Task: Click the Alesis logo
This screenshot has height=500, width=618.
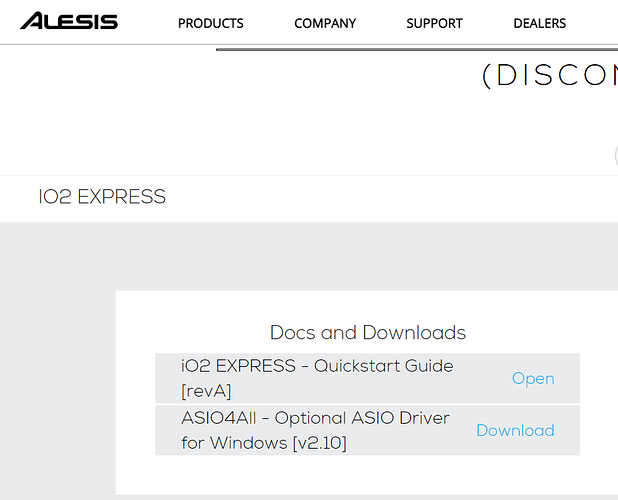Action: click(69, 20)
